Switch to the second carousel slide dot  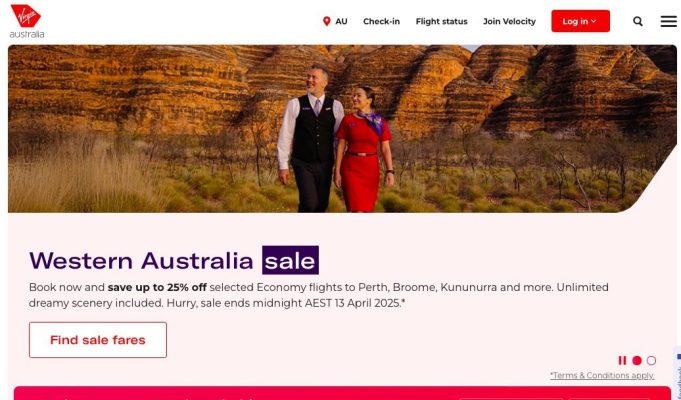click(651, 360)
